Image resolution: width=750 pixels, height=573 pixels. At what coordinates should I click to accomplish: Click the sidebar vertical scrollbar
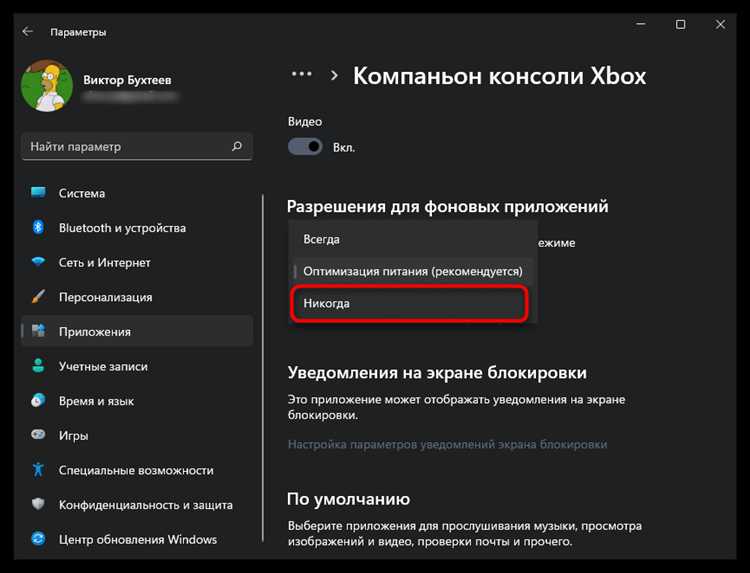(263, 367)
